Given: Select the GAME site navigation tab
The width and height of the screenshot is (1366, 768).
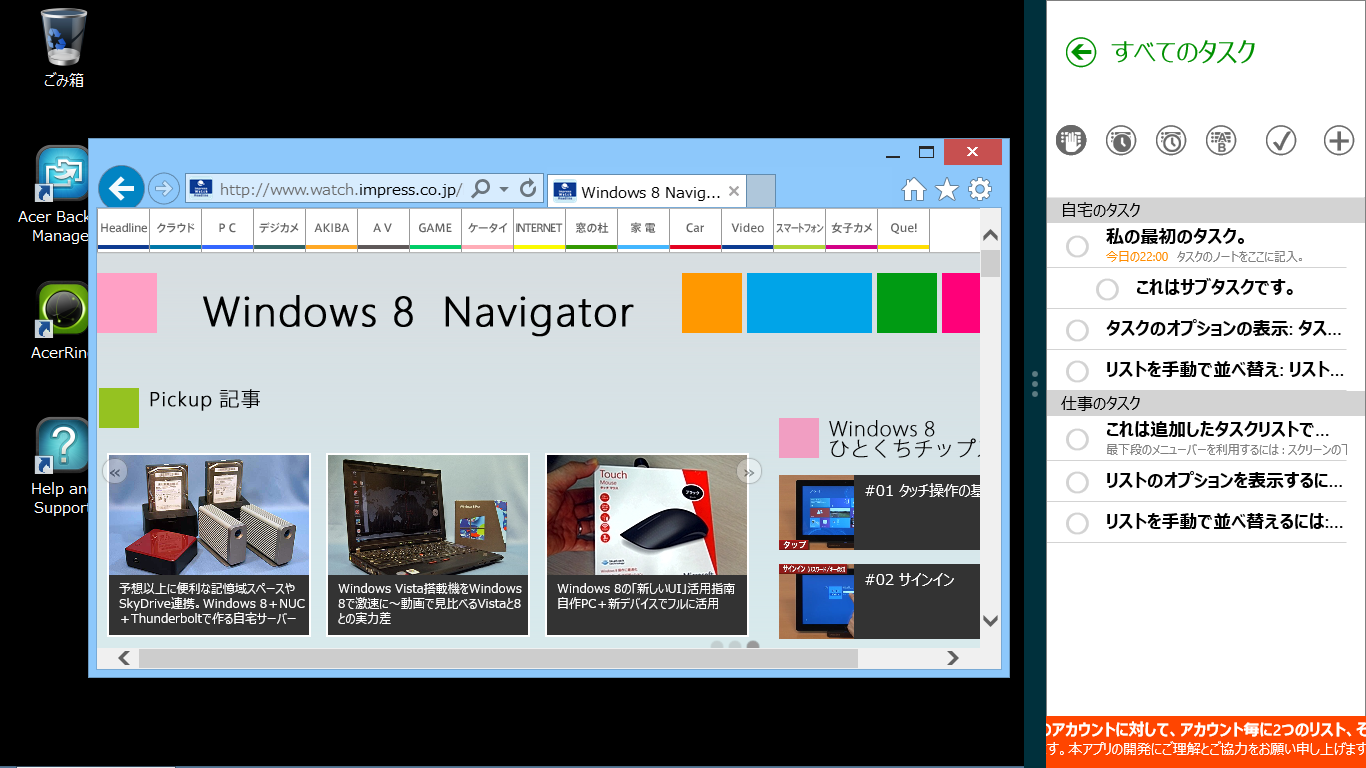Looking at the screenshot, I should pos(435,228).
